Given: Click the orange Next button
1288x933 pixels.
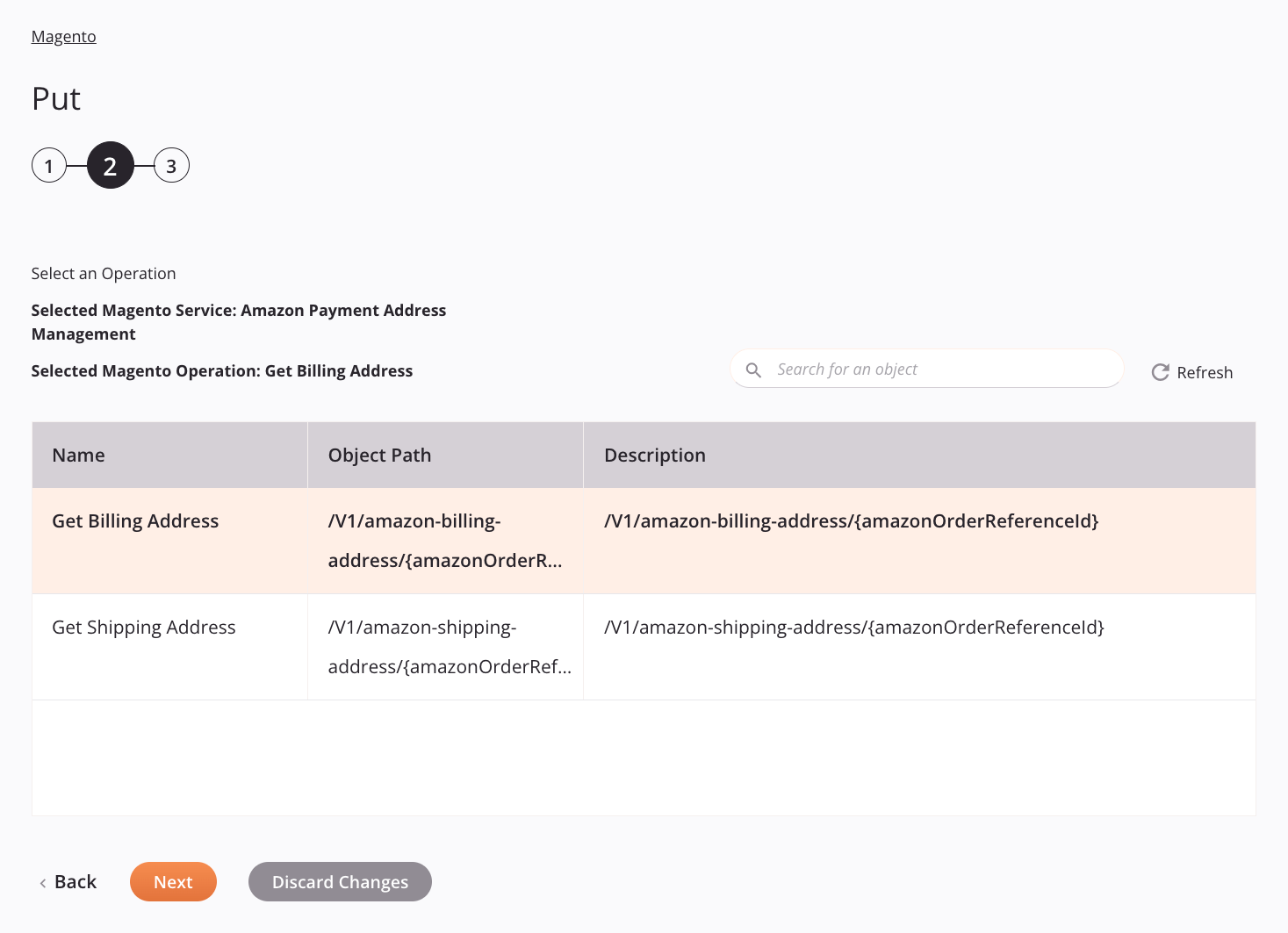Looking at the screenshot, I should coord(173,882).
